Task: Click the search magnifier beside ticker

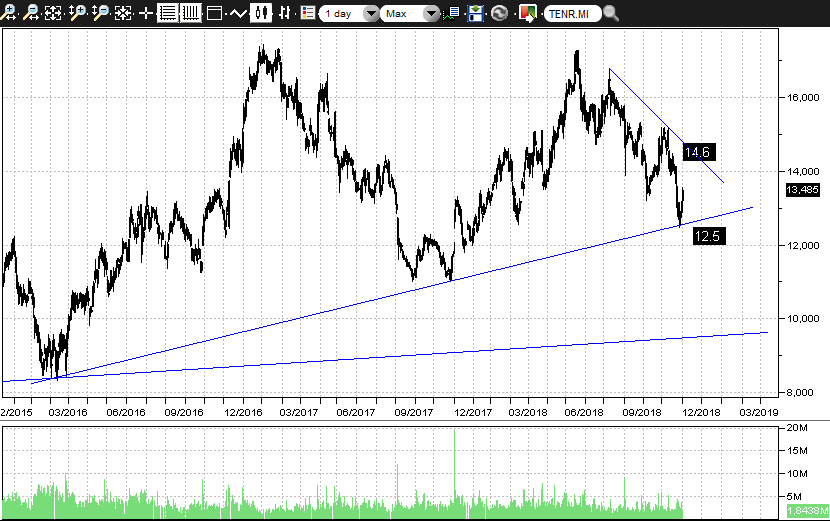Action: (610, 14)
